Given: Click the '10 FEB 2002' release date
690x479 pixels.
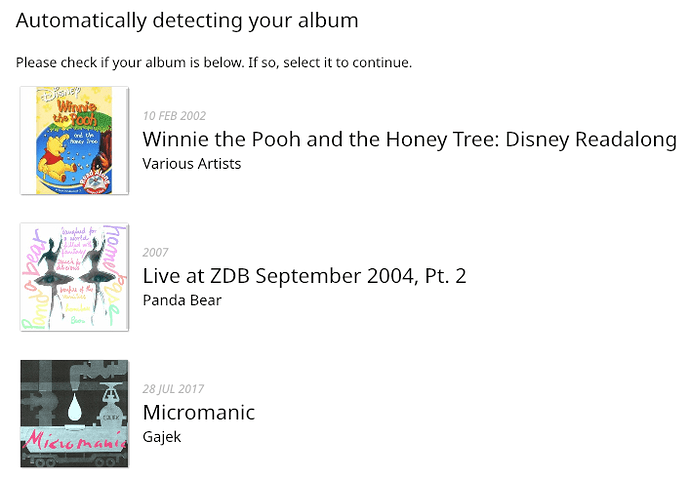Looking at the screenshot, I should [175, 116].
